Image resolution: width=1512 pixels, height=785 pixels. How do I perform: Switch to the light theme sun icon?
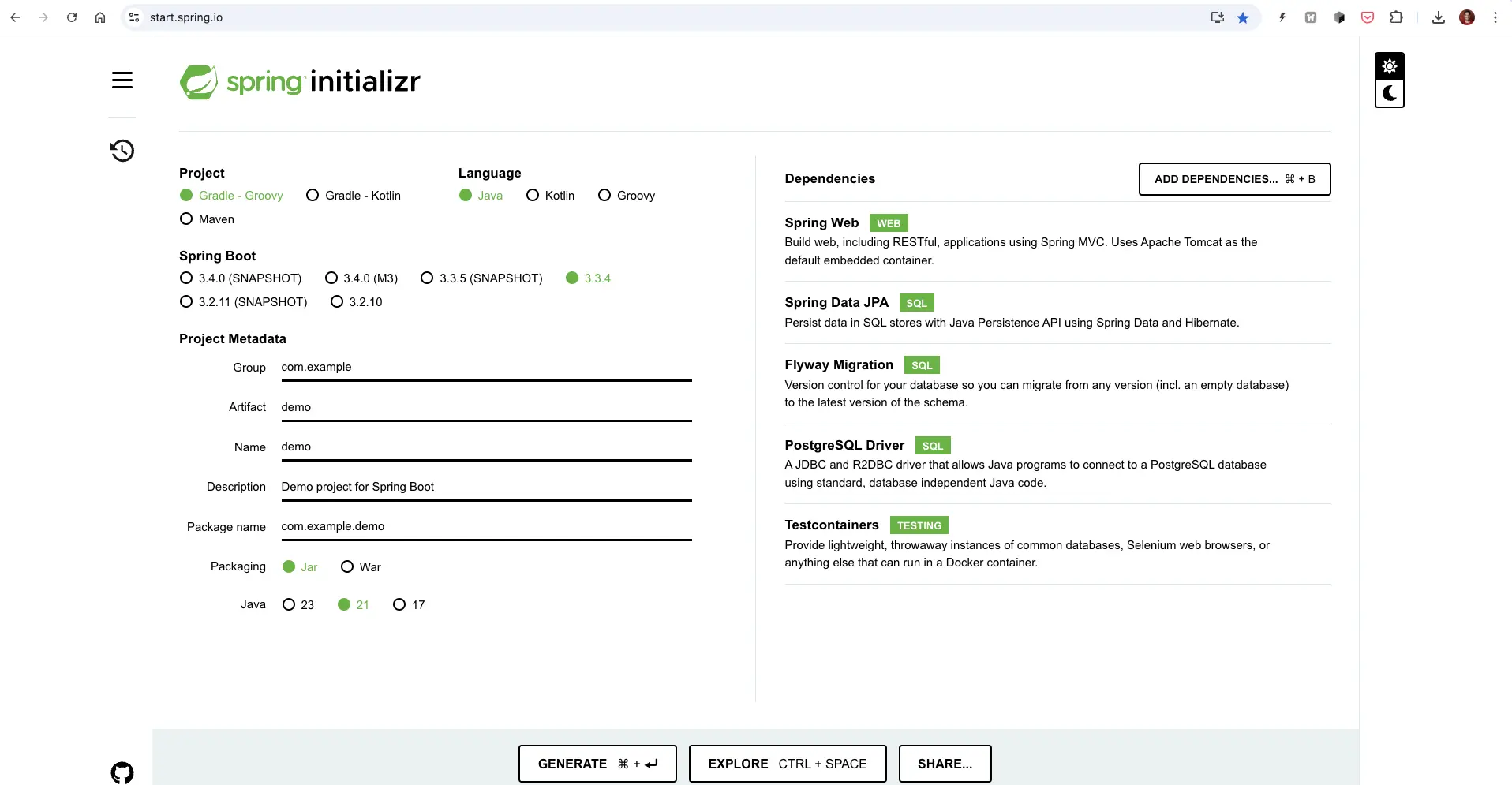coord(1390,66)
